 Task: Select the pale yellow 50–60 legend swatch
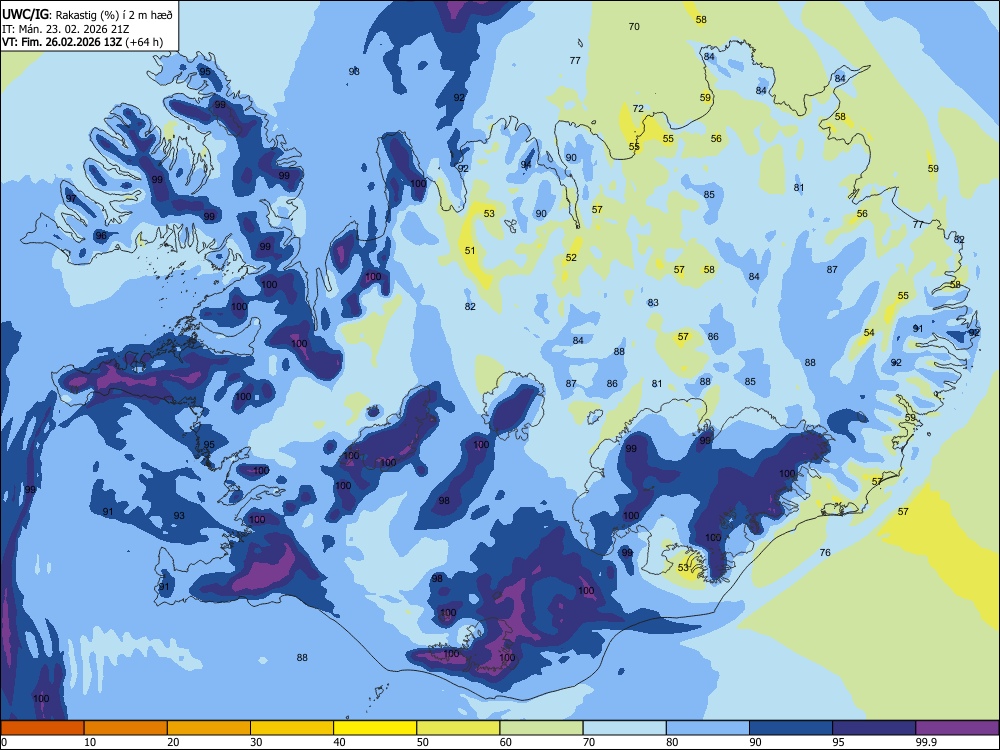(x=458, y=728)
